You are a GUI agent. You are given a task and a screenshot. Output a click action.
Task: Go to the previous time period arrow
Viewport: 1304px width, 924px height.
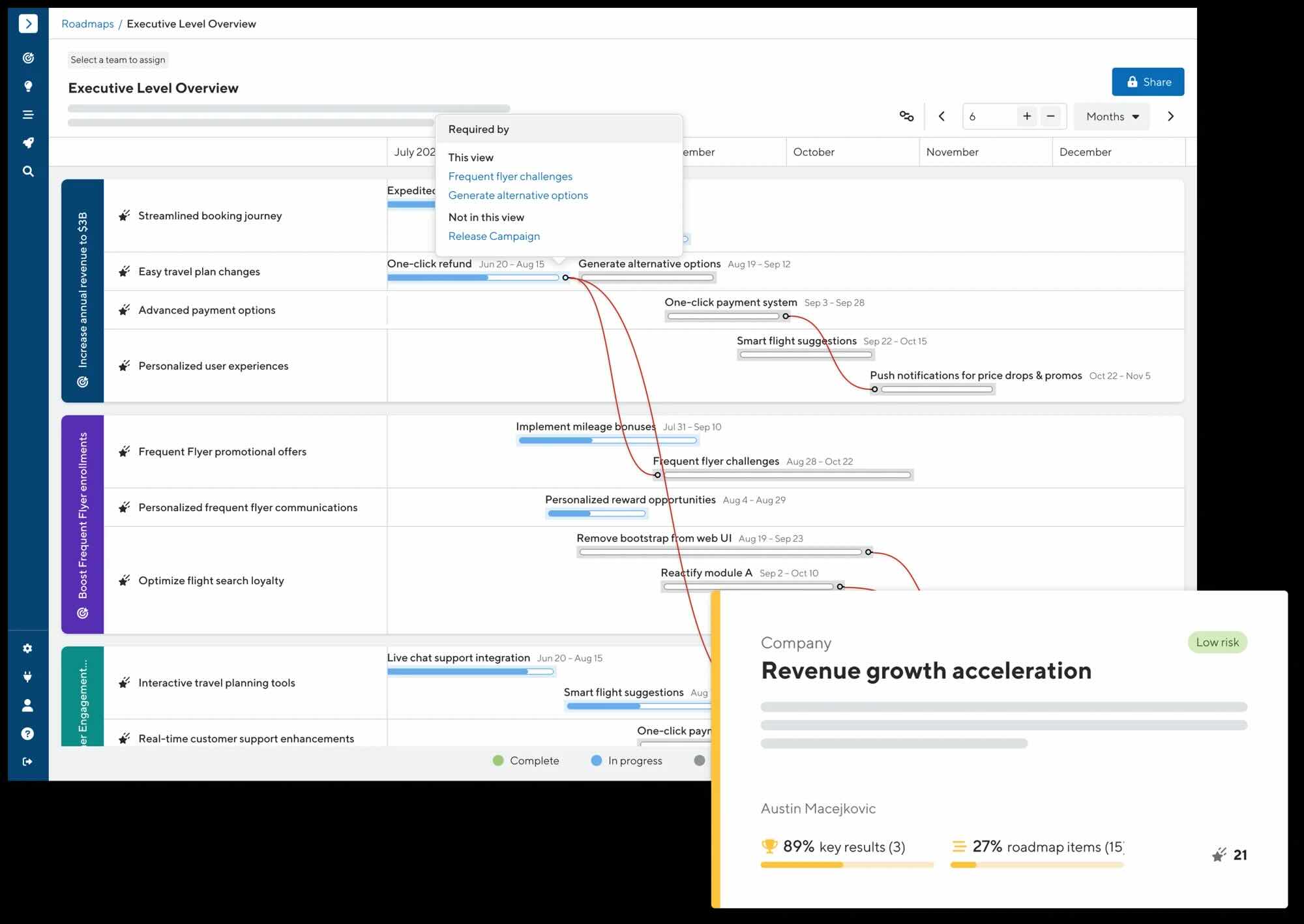point(941,116)
